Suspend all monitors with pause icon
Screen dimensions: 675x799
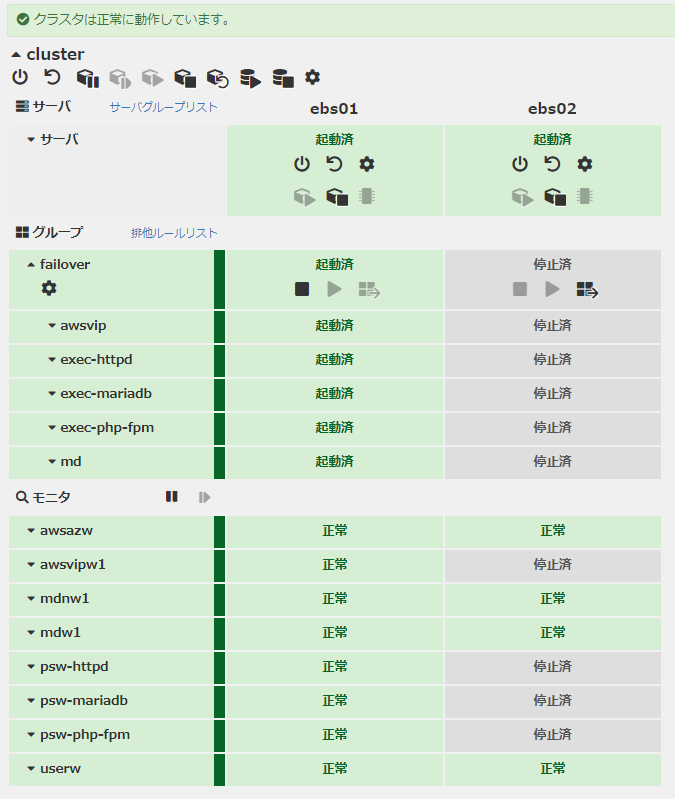pyautogui.click(x=172, y=497)
